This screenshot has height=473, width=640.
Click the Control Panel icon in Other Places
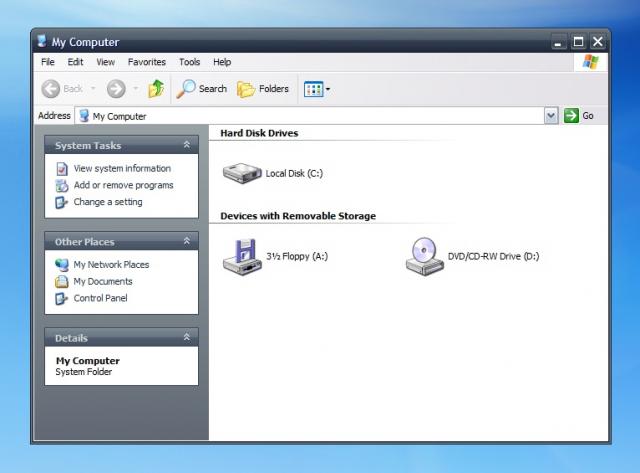61,298
